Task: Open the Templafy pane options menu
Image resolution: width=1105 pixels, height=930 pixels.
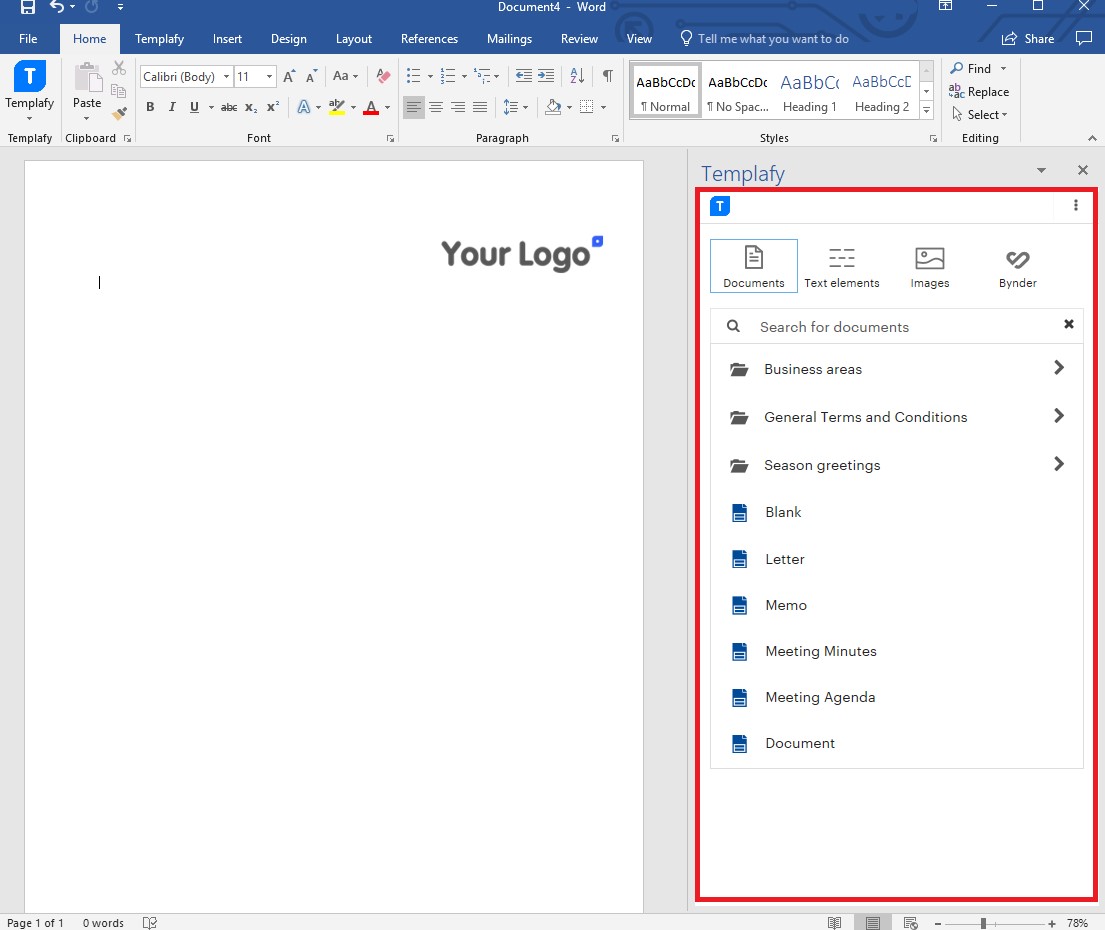Action: point(1075,205)
